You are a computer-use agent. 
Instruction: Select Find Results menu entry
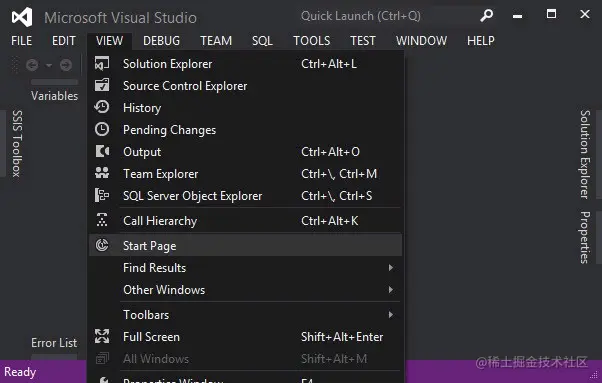(x=245, y=267)
